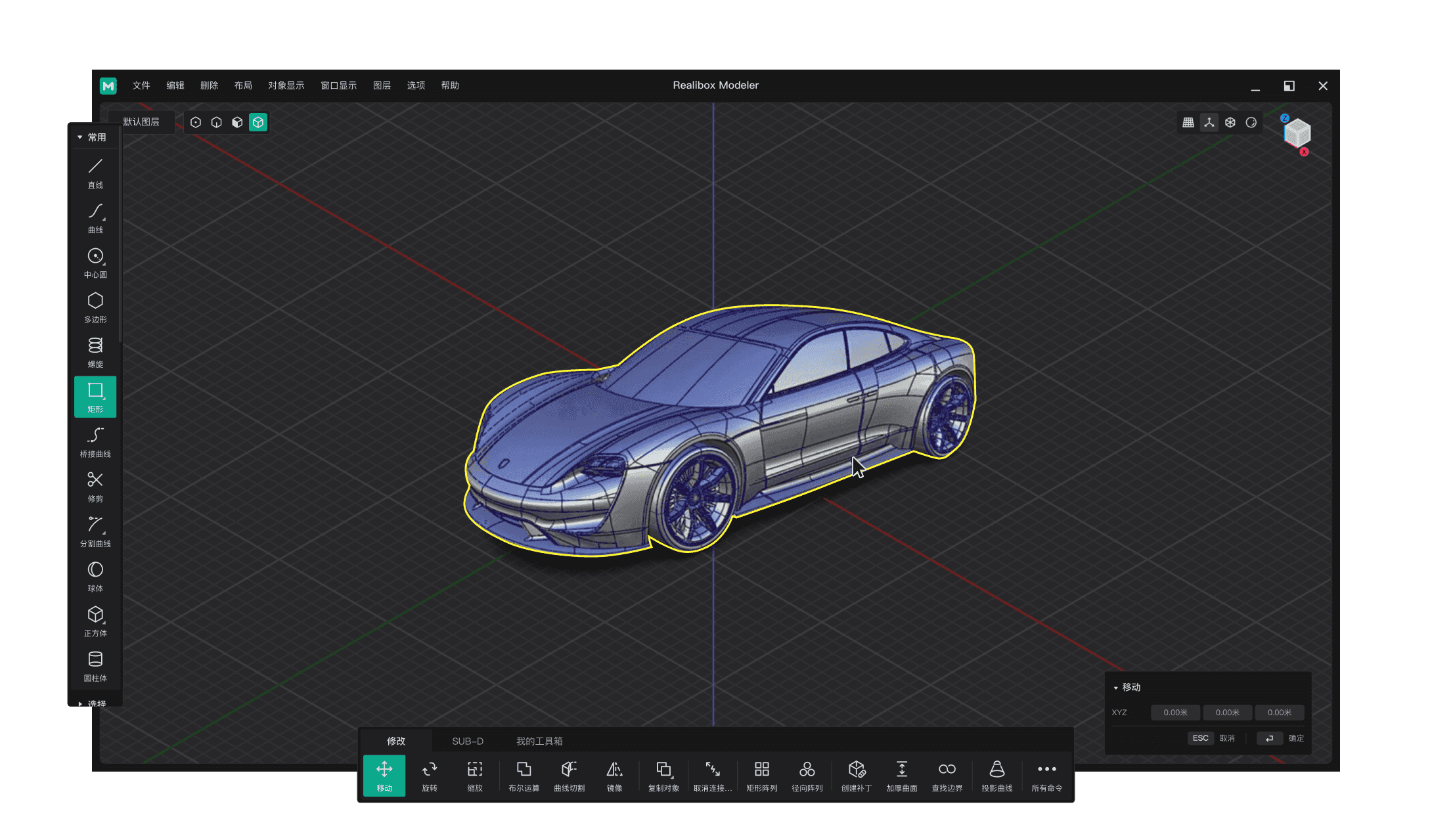Image resolution: width=1432 pixels, height=840 pixels.
Task: Click the view orientation cube
Action: 1297,134
